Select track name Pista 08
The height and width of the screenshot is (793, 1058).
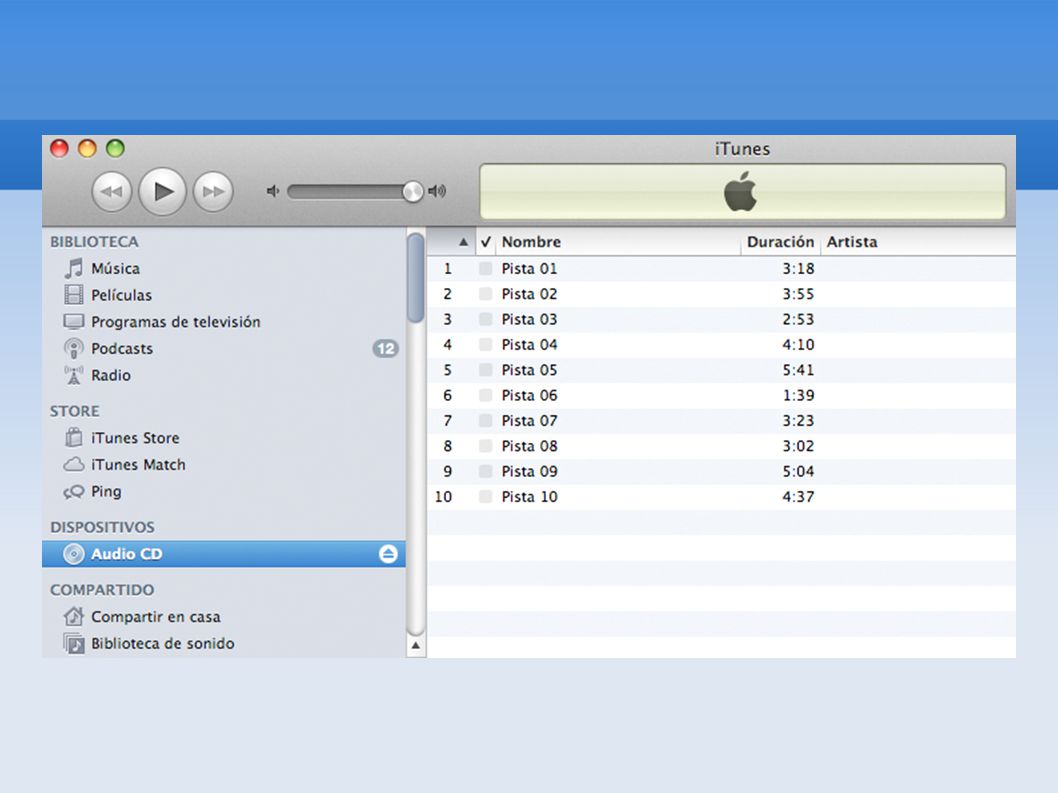click(x=529, y=445)
